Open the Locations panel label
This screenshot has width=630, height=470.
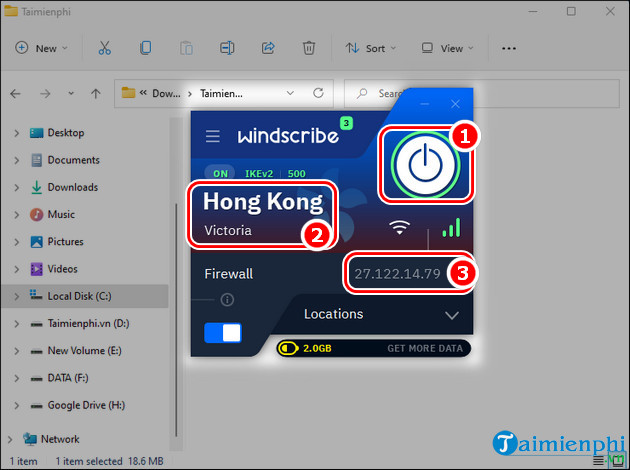(x=333, y=314)
